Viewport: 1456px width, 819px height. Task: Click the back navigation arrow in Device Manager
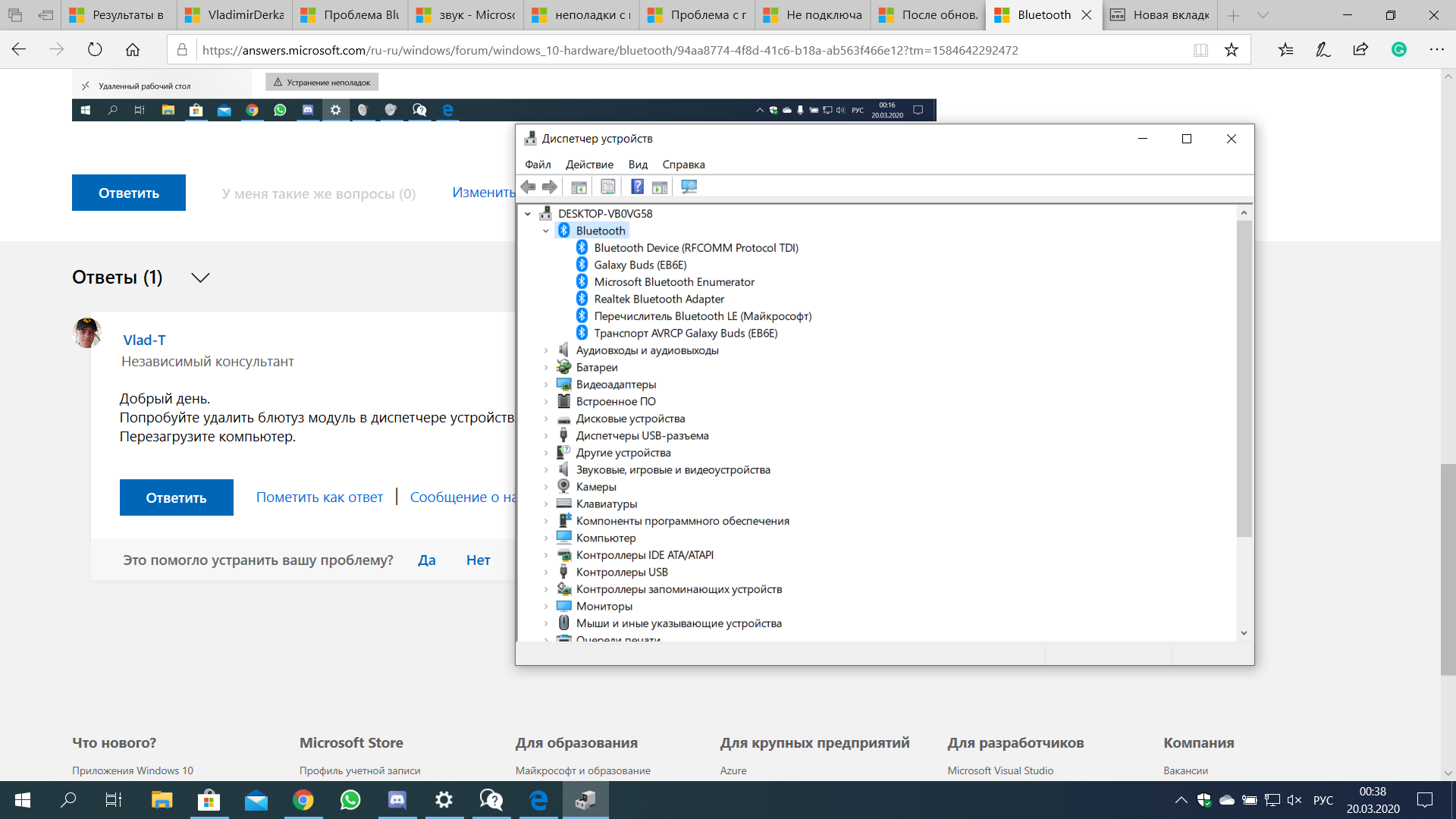529,187
